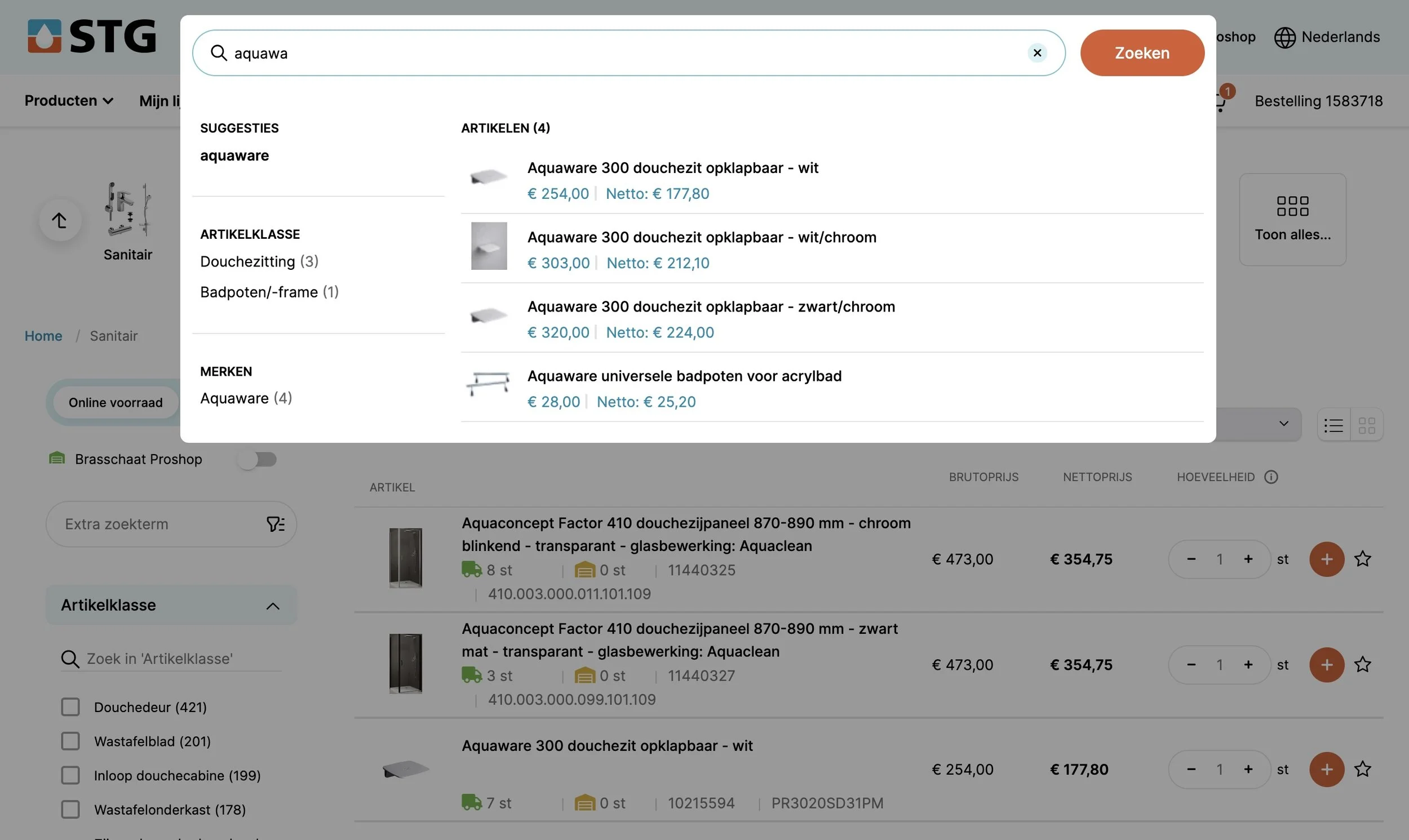
Task: Click the globe language icon
Action: point(1284,37)
